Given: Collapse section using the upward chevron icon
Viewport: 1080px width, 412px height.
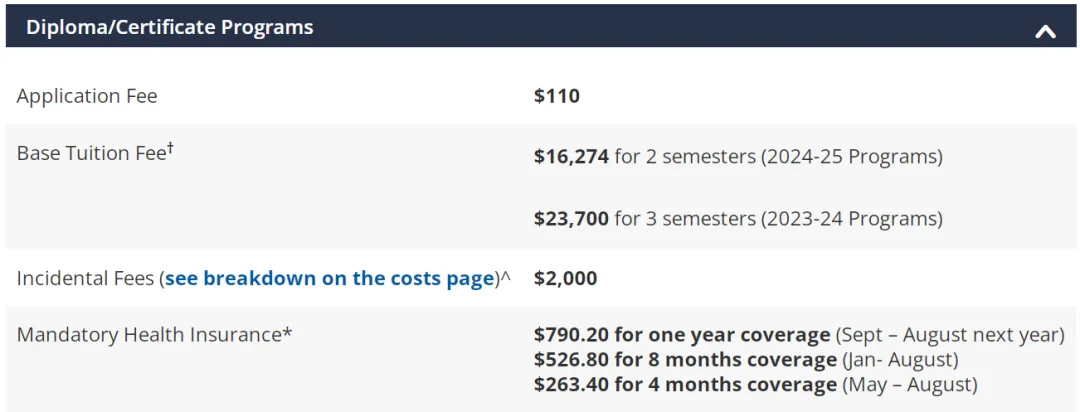Looking at the screenshot, I should coord(1045,30).
